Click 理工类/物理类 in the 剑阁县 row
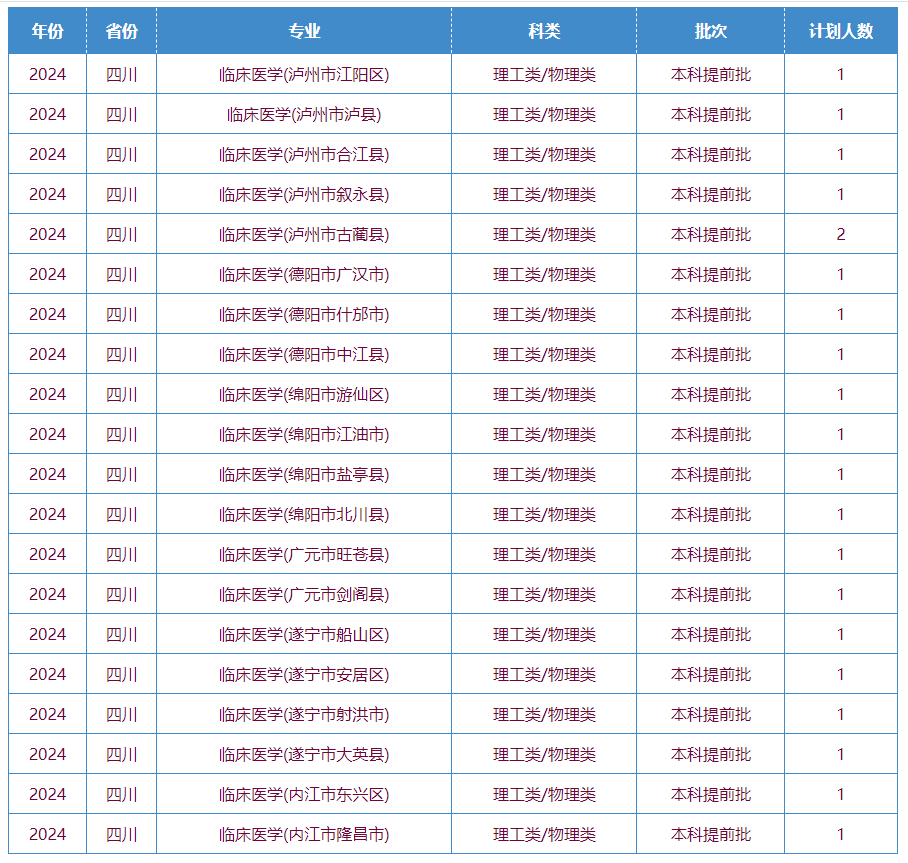 pos(544,594)
